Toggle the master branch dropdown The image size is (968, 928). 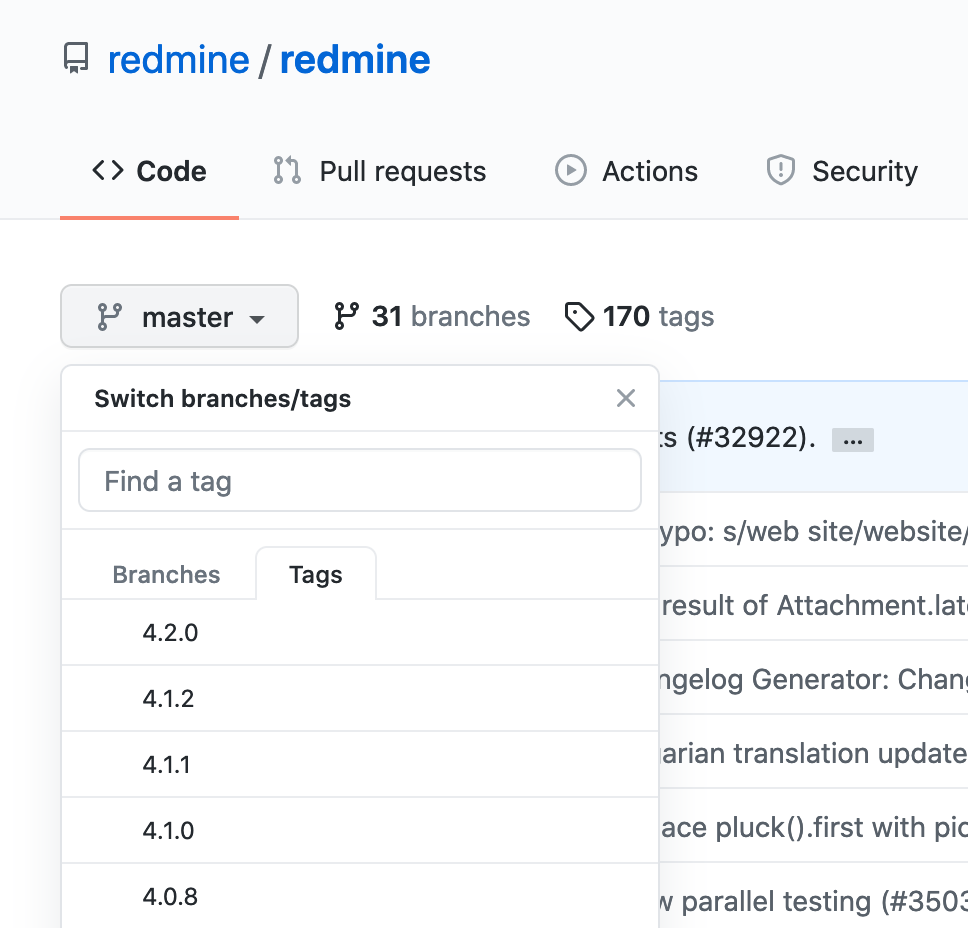pos(179,316)
